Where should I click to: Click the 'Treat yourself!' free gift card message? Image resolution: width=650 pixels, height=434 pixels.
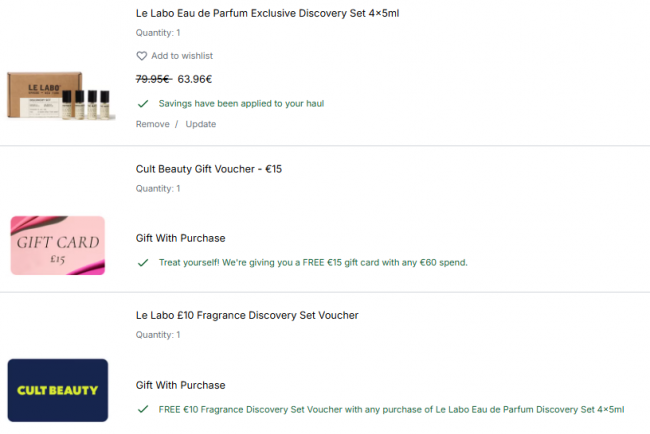pyautogui.click(x=313, y=262)
